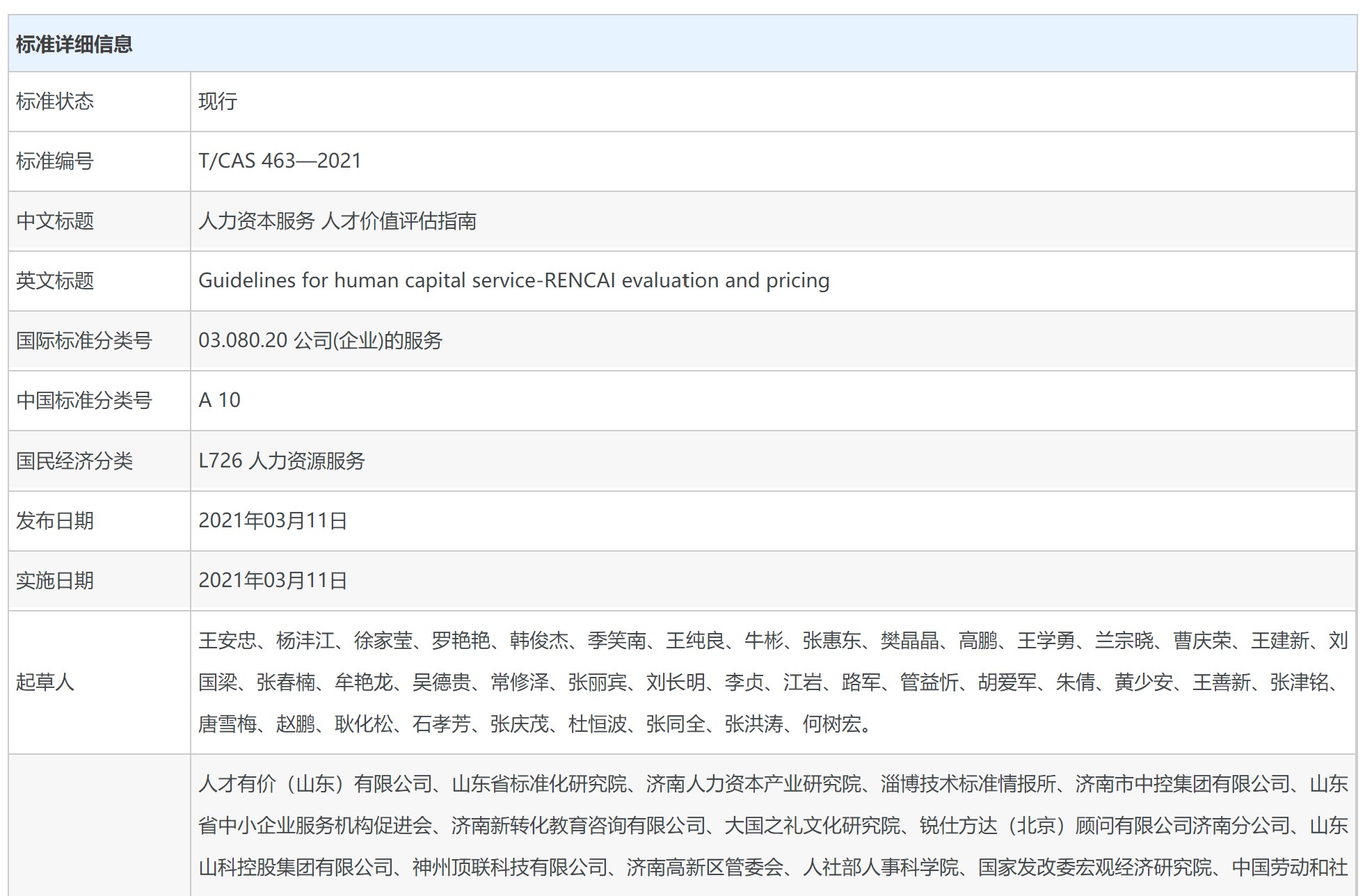Click the 标准详细信息 header

tap(74, 45)
